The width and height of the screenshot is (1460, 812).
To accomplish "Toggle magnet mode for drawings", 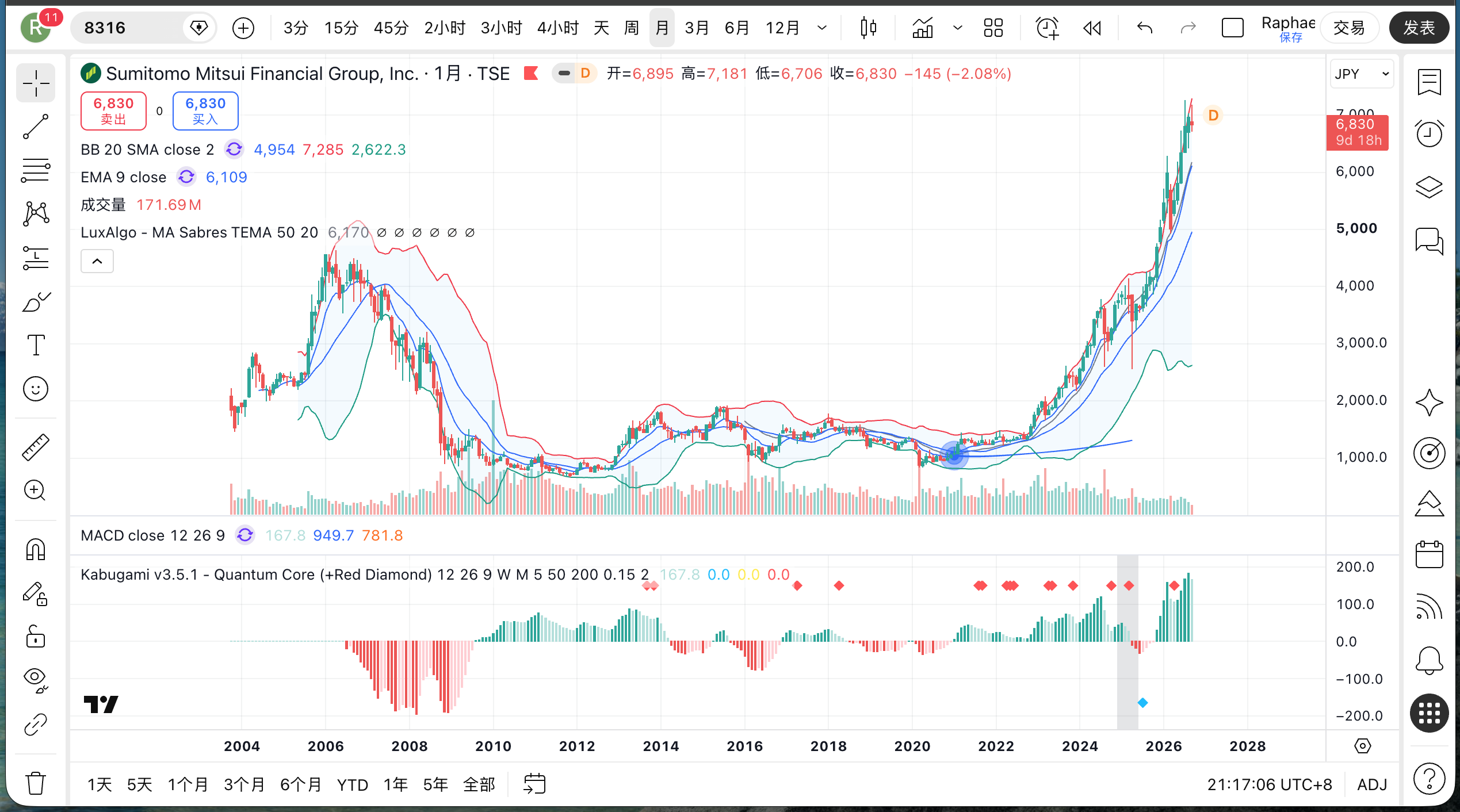I will pos(36,550).
